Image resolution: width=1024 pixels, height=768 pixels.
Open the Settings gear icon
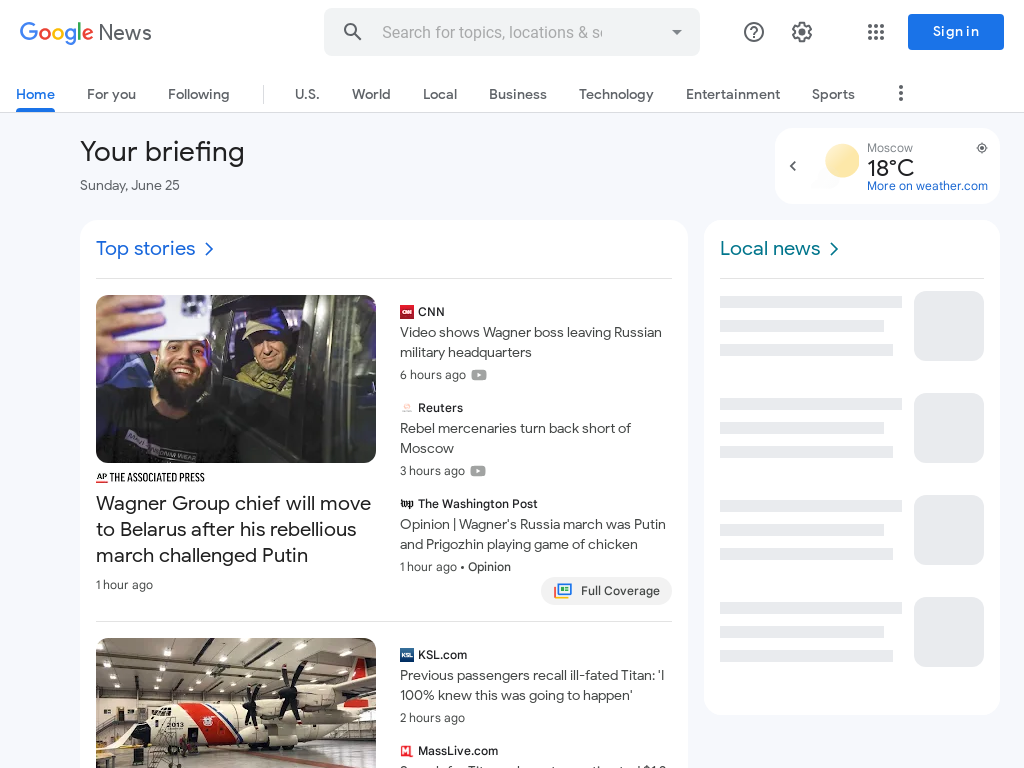tap(801, 32)
